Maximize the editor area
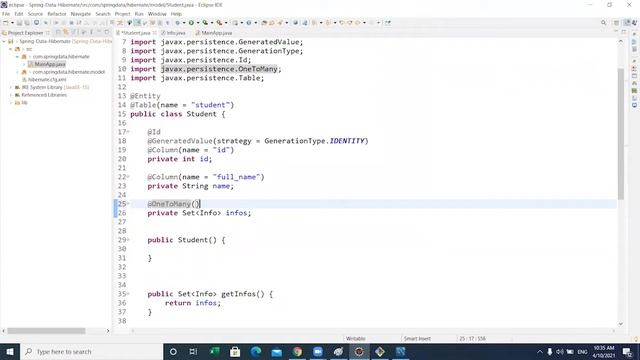 tap(624, 32)
